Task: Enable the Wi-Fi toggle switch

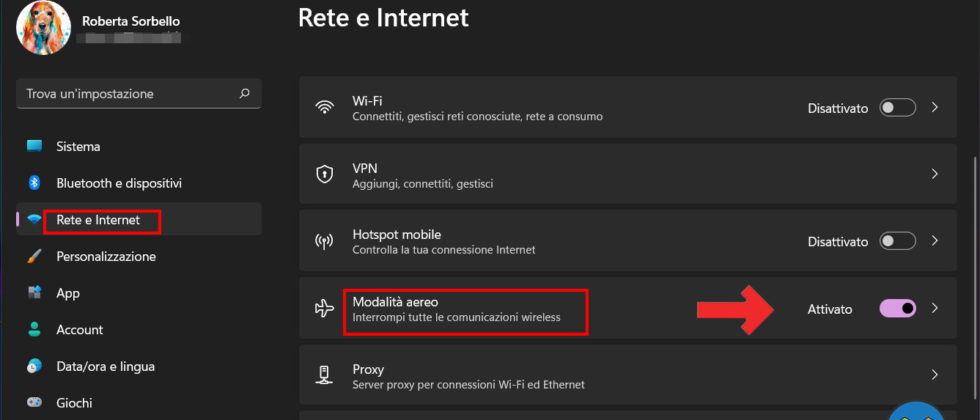Action: point(897,108)
